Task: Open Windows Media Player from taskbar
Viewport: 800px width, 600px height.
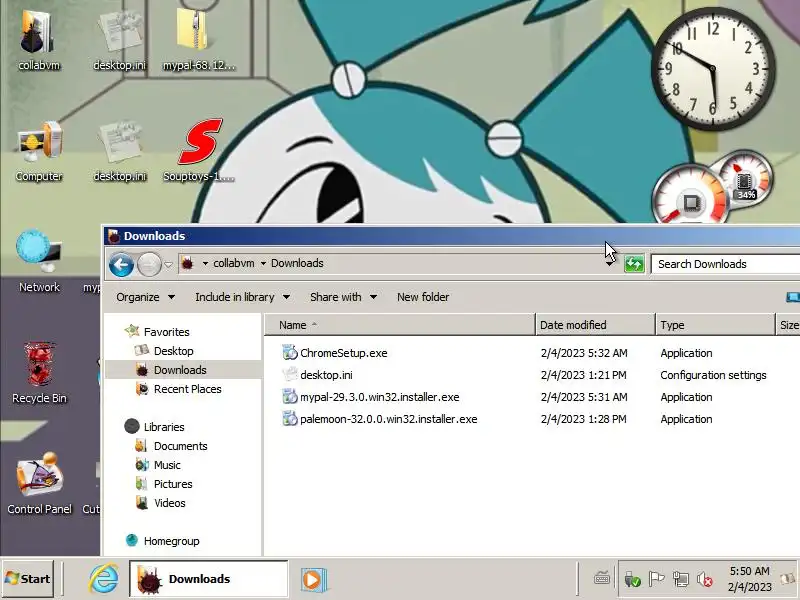Action: coord(313,580)
